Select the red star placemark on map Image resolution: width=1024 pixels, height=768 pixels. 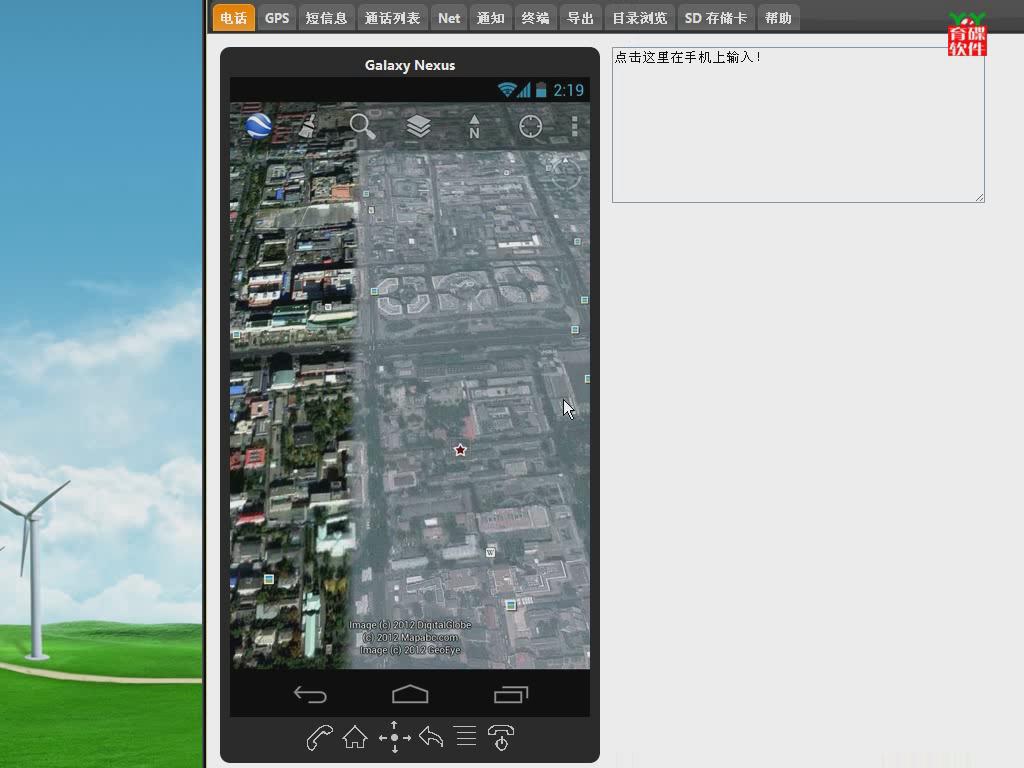[x=460, y=450]
